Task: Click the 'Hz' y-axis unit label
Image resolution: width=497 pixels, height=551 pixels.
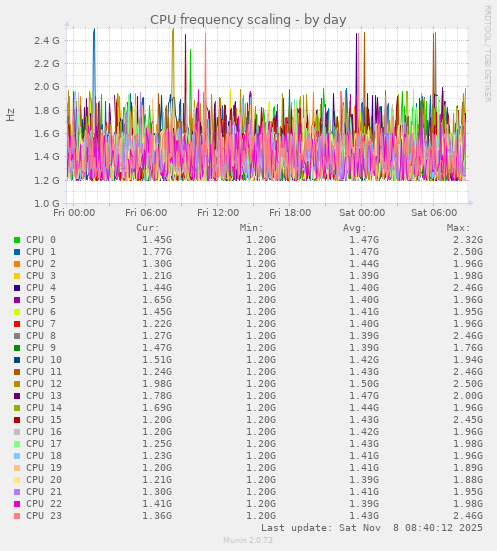Action: (x=11, y=115)
